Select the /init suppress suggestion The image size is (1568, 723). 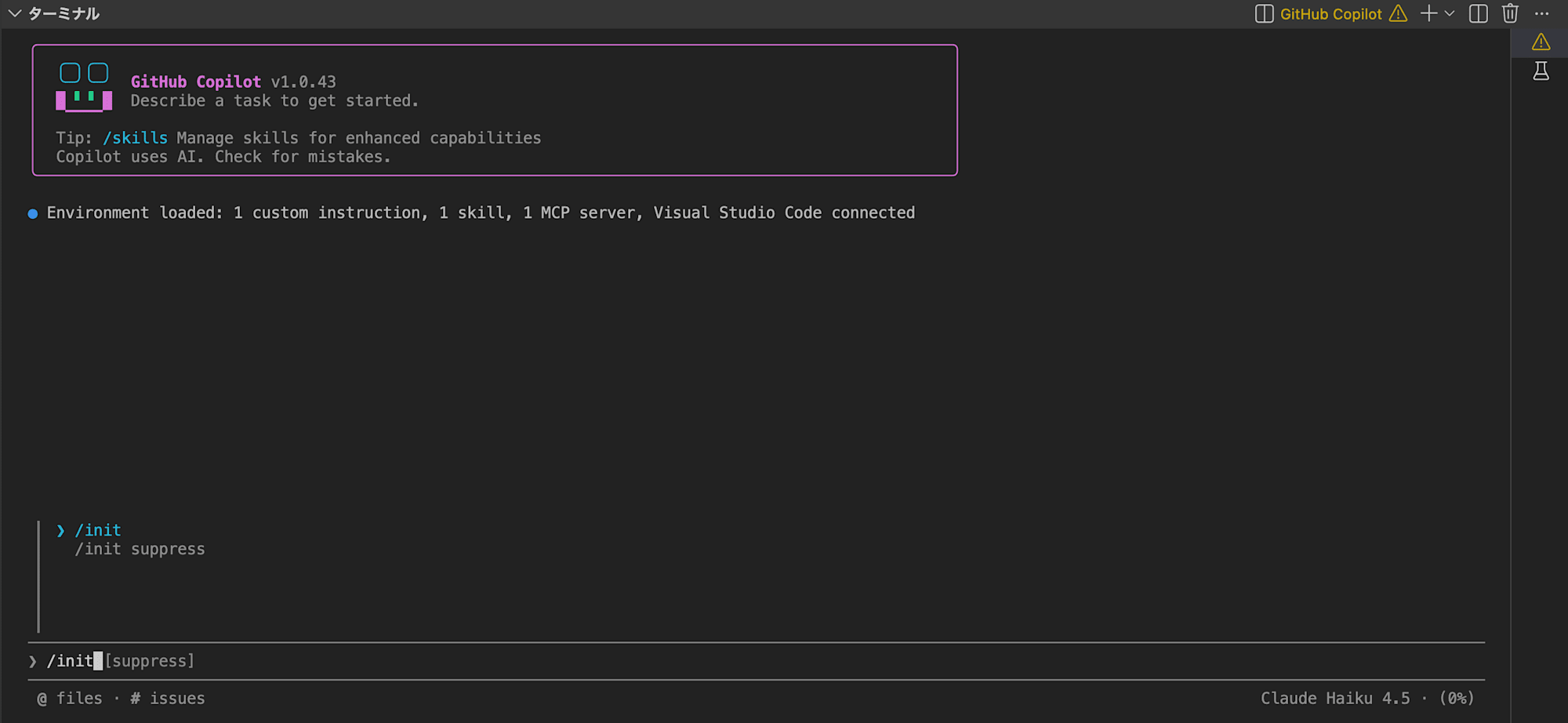pos(140,549)
